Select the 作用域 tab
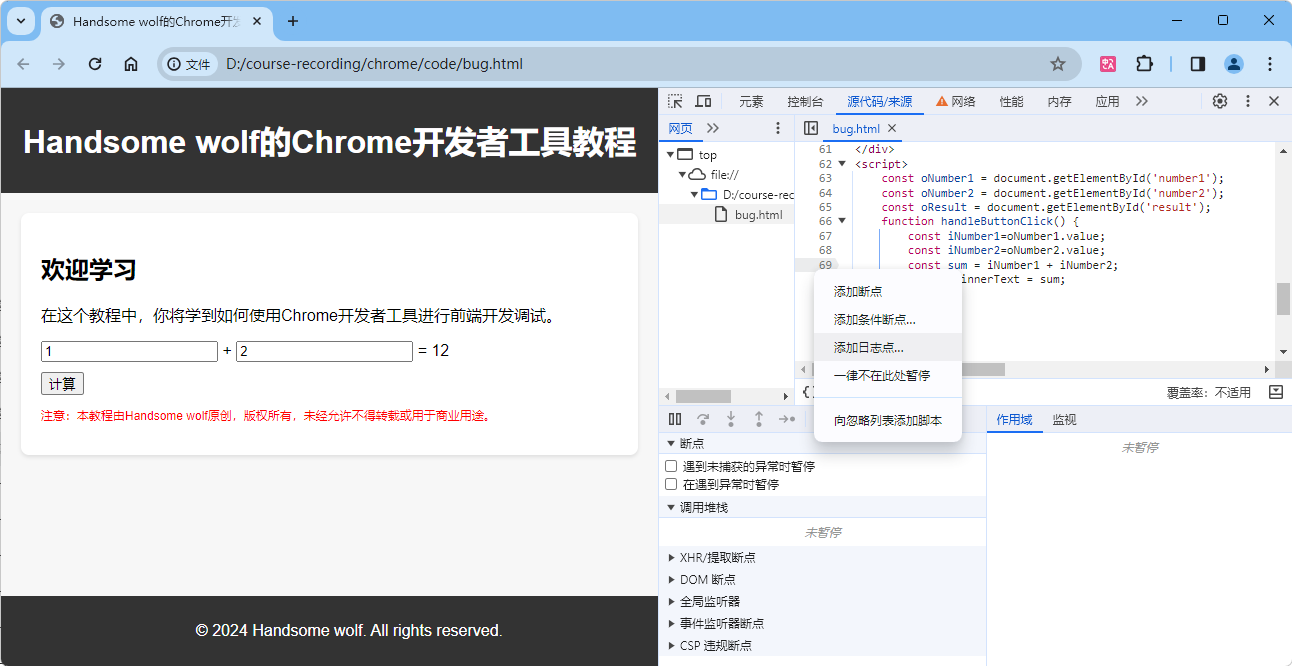1292x666 pixels. tap(1014, 420)
